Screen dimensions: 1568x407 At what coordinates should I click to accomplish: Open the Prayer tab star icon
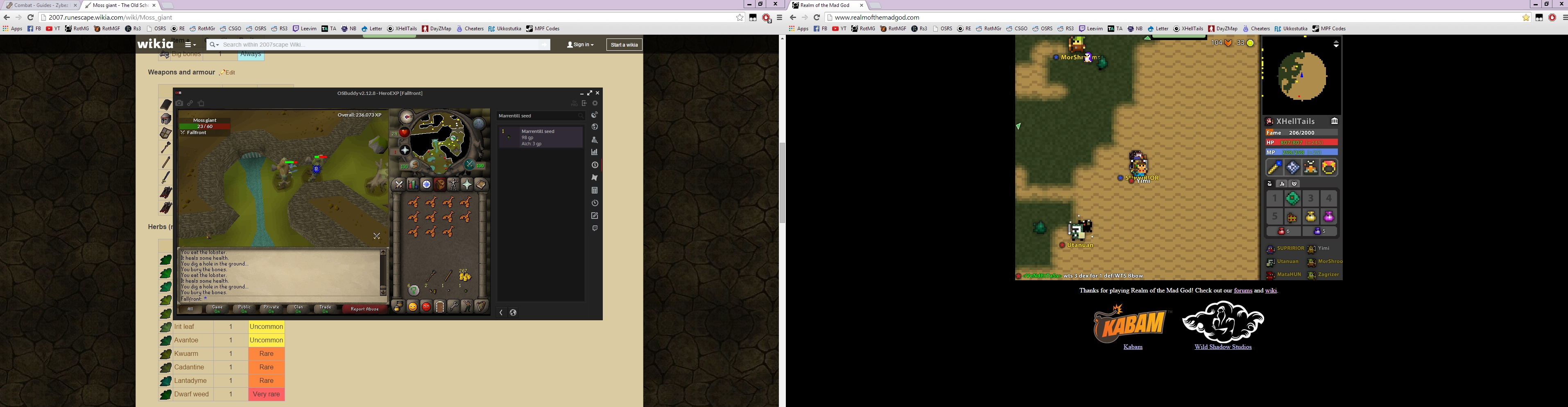(x=467, y=184)
